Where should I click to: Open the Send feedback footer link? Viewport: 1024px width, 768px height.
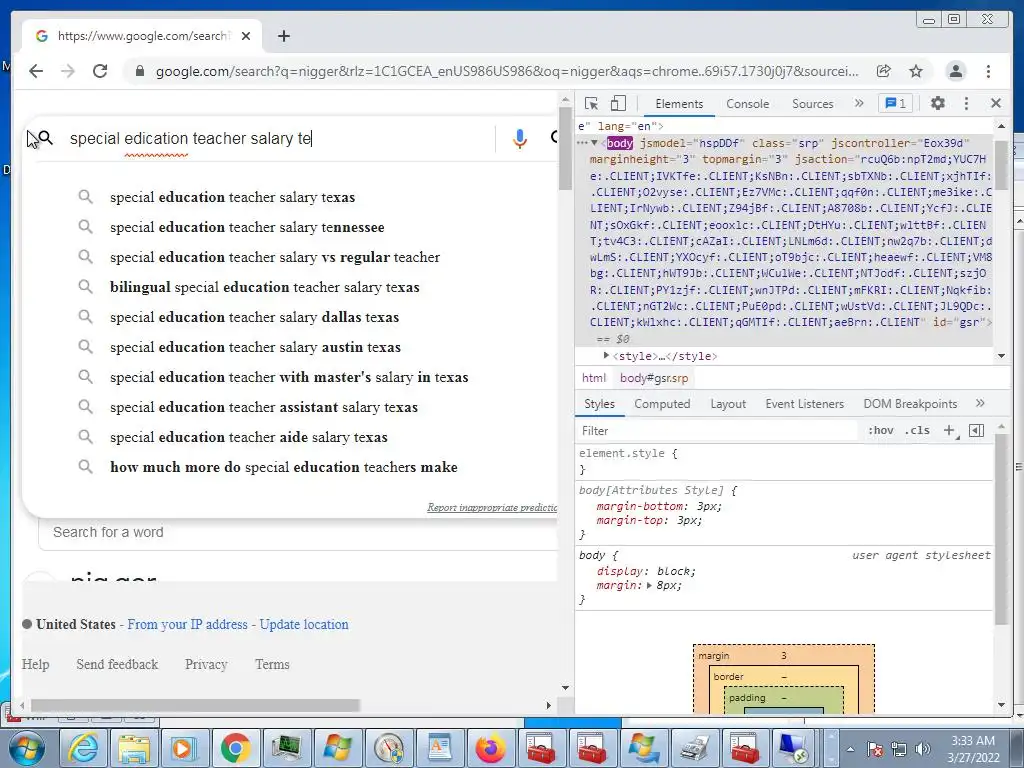point(117,664)
